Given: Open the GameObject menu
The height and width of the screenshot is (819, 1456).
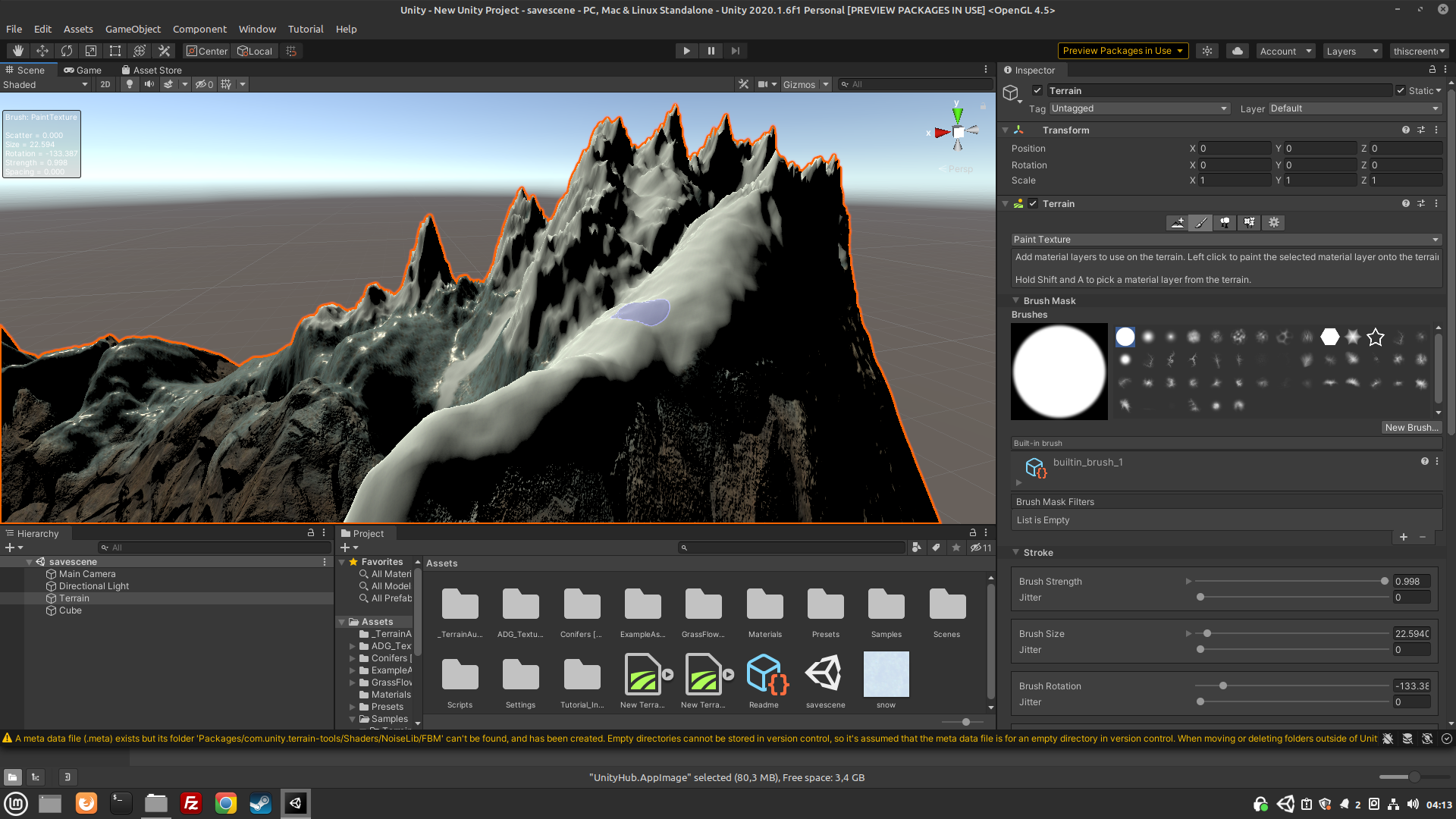Looking at the screenshot, I should pyautogui.click(x=133, y=29).
